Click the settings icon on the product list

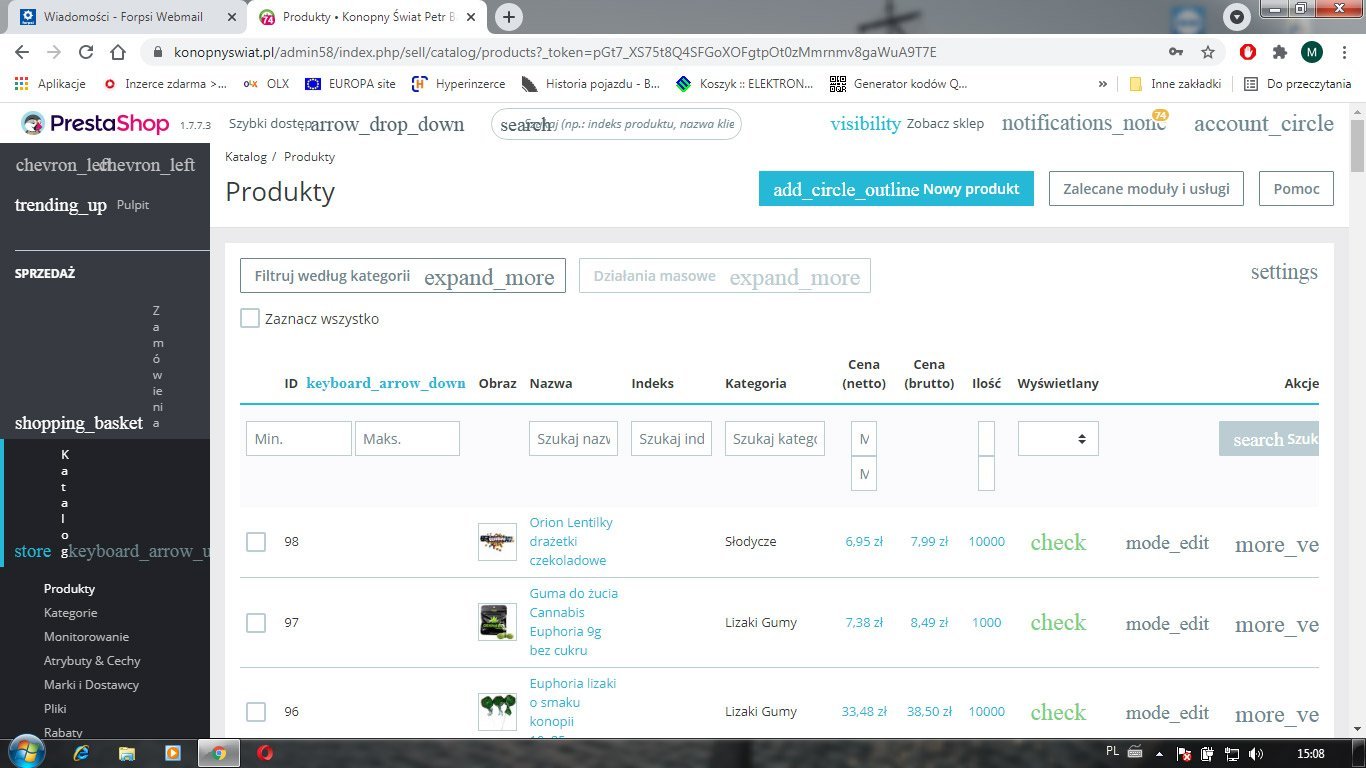[1284, 272]
